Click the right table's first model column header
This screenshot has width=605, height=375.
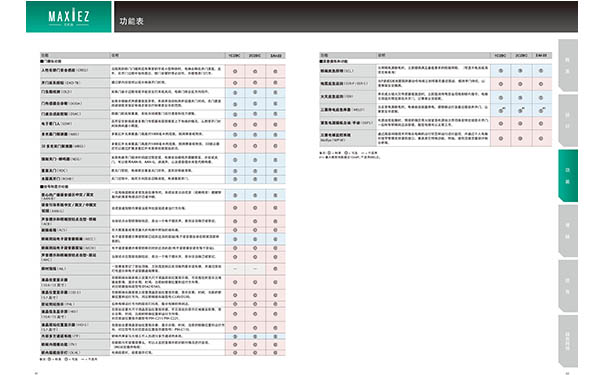(500, 56)
